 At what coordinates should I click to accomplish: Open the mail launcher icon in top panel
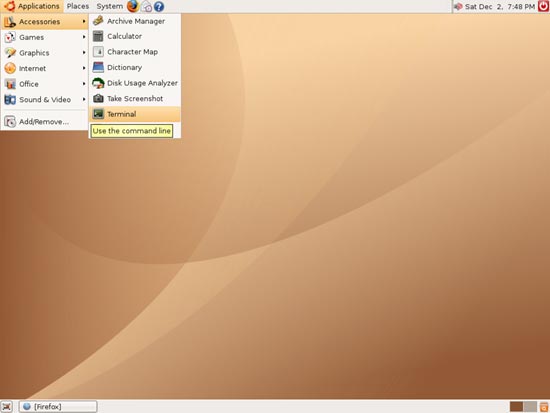coord(147,7)
